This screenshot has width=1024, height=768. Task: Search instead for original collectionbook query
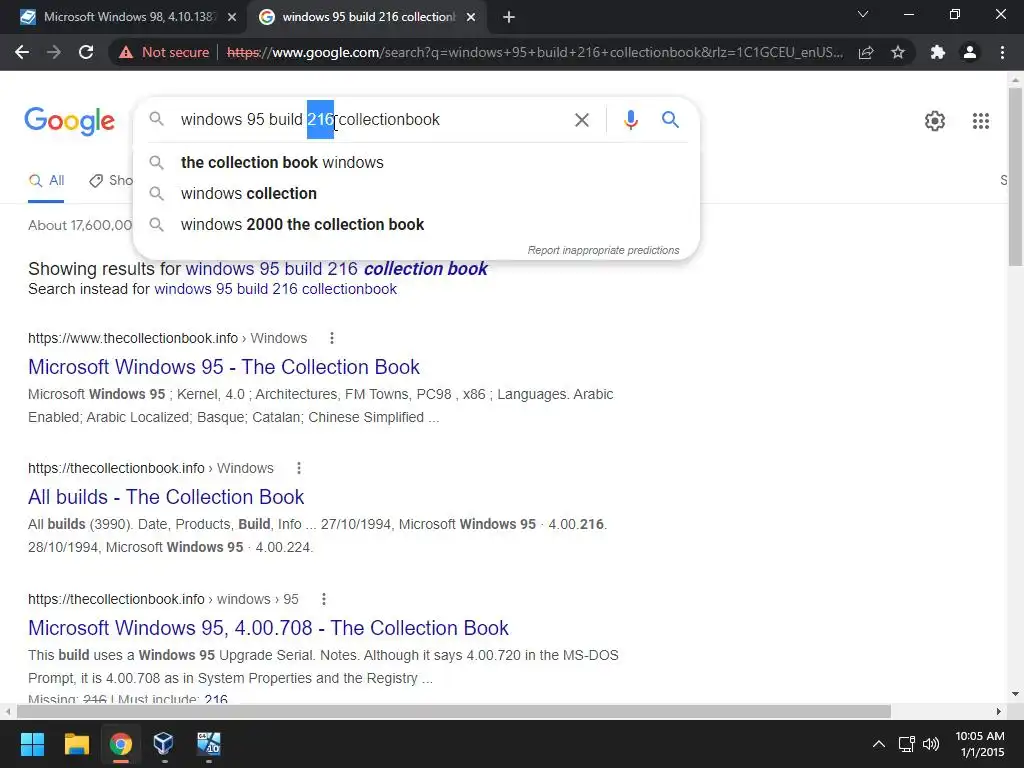point(275,289)
